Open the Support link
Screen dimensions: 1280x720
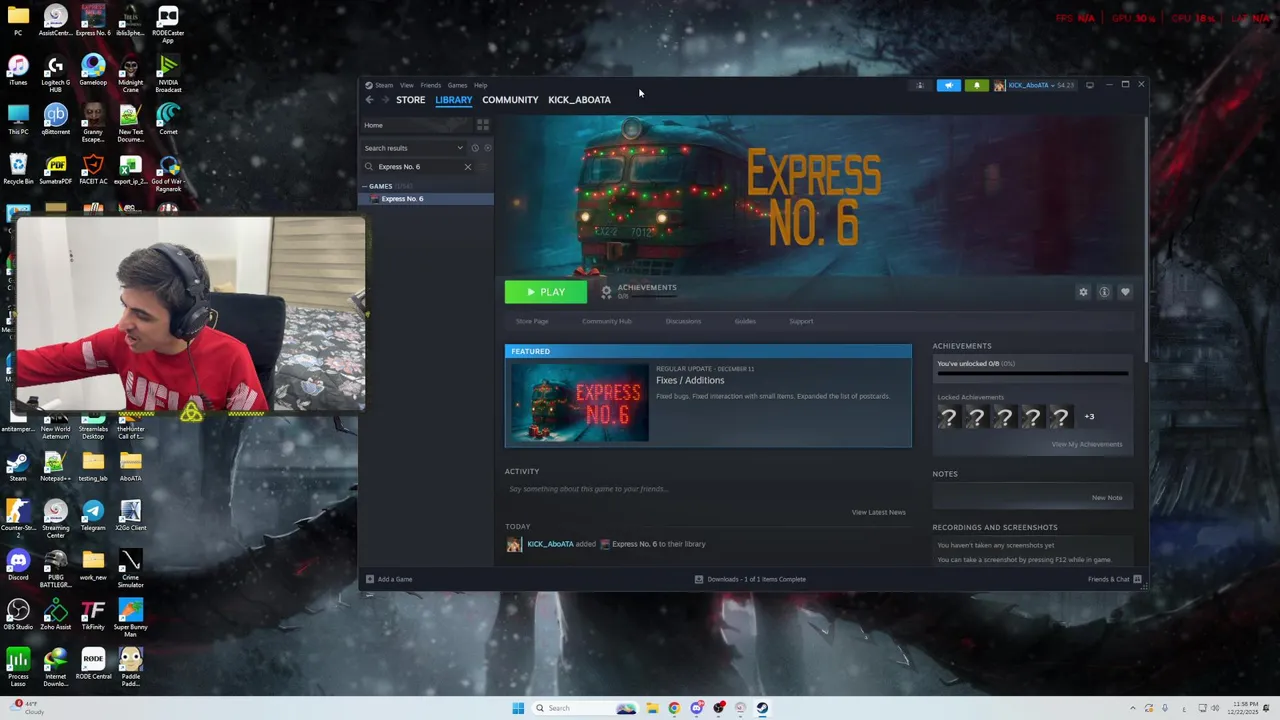(801, 321)
